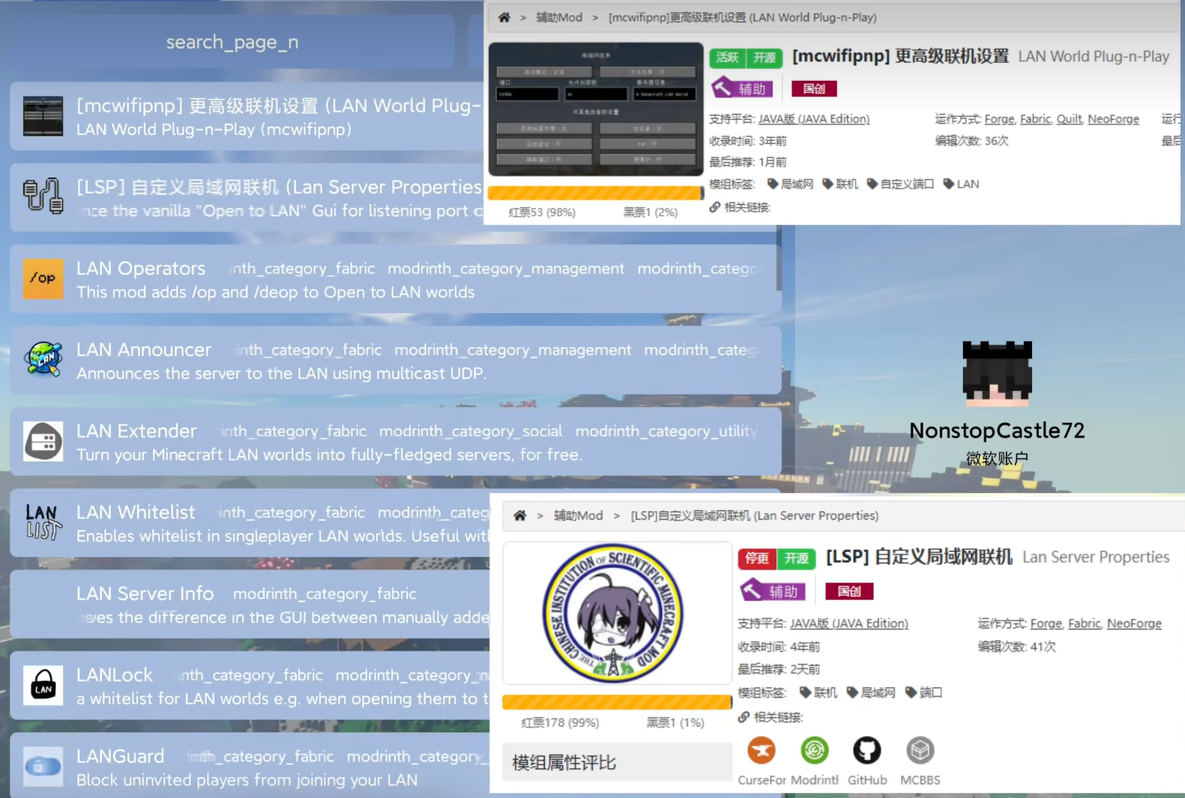Viewport: 1185px width, 798px height.
Task: Click home icon in top breadcrumb
Action: 504,17
